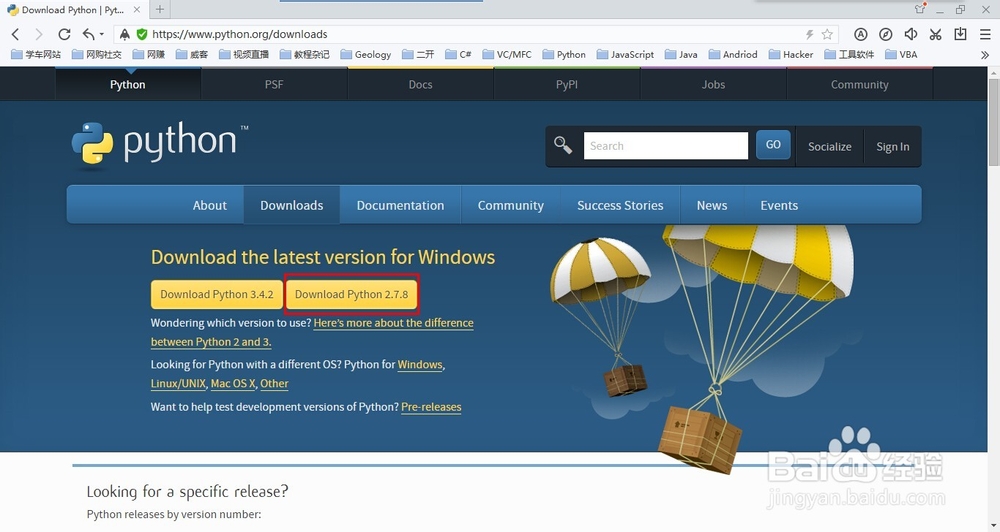Viewport: 1000px width, 532px height.
Task: Switch to the PyPI top tab
Action: tap(566, 84)
